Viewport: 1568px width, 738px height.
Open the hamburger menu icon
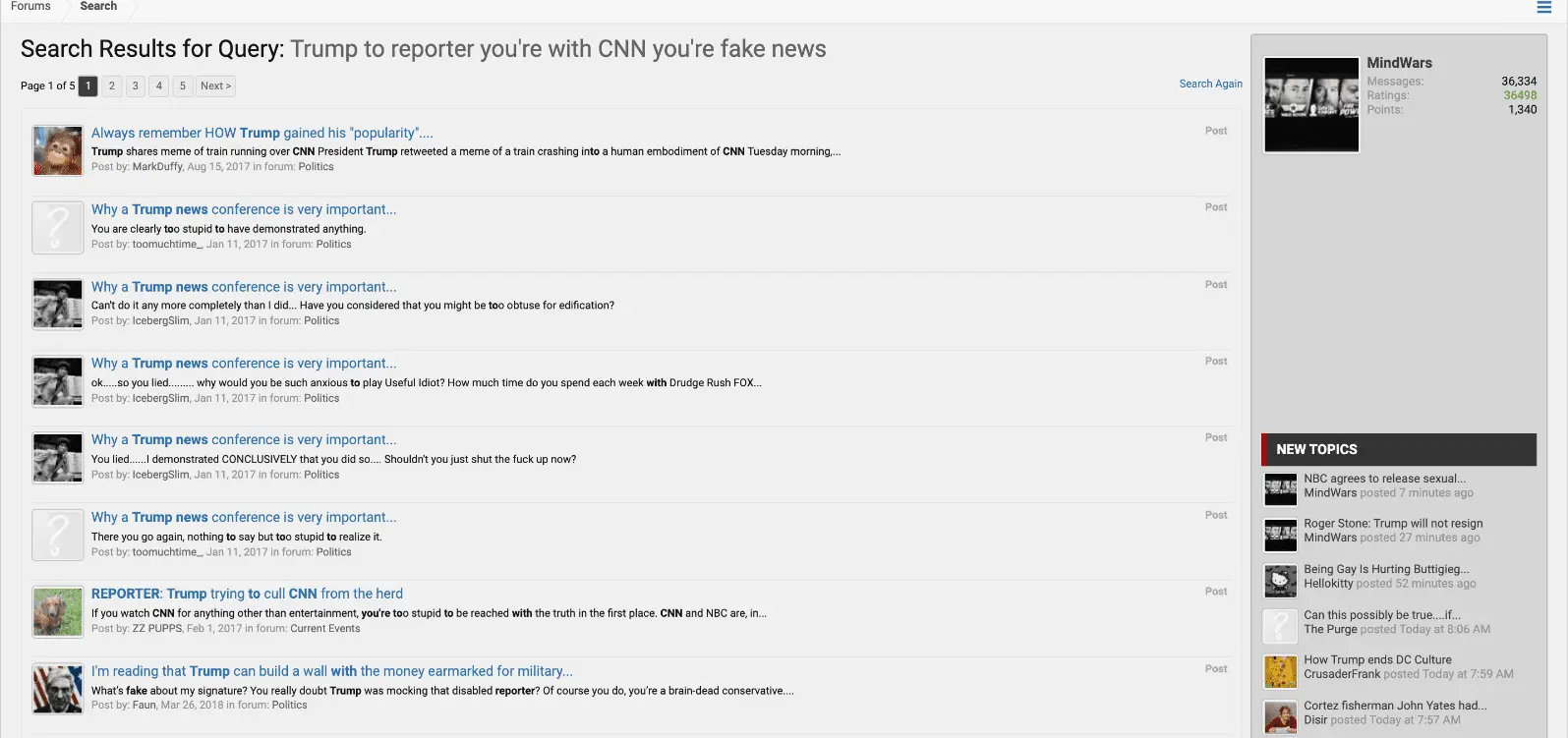click(x=1543, y=8)
